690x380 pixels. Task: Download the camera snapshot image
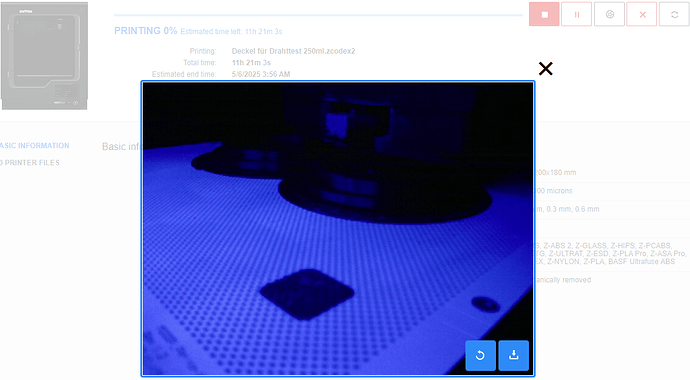[x=514, y=355]
